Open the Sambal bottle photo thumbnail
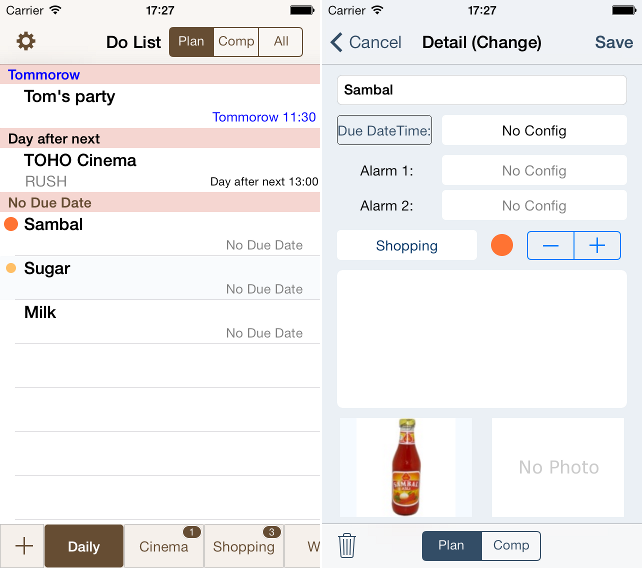The image size is (642, 568). click(406, 467)
